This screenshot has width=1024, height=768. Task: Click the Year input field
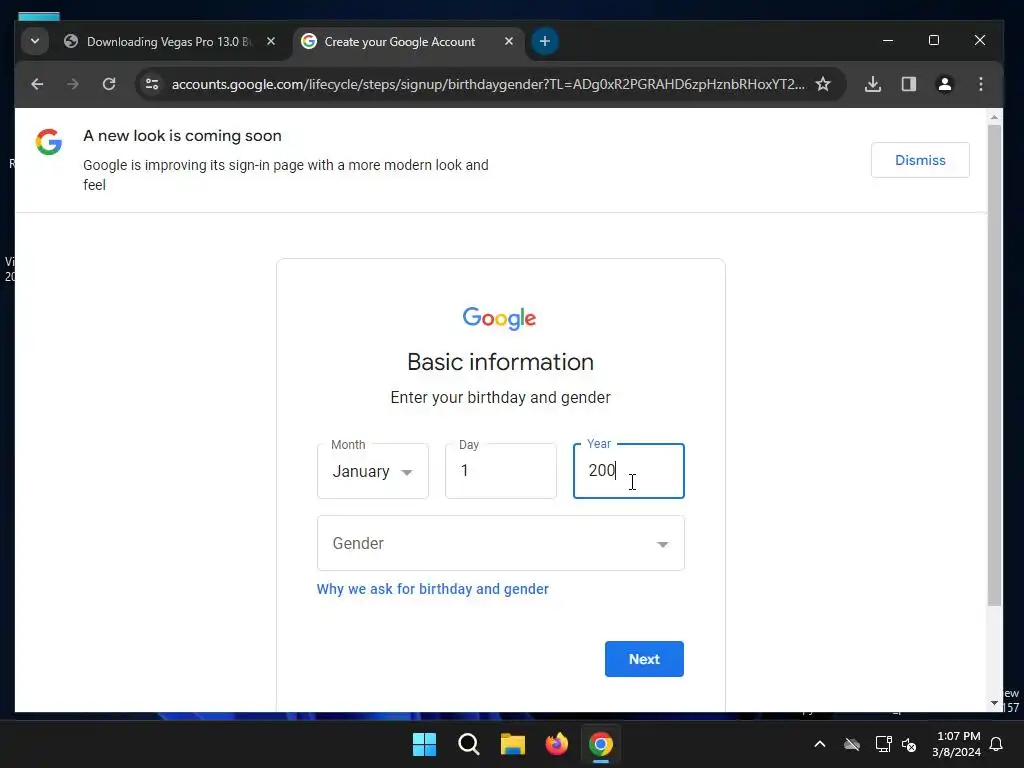tap(628, 471)
